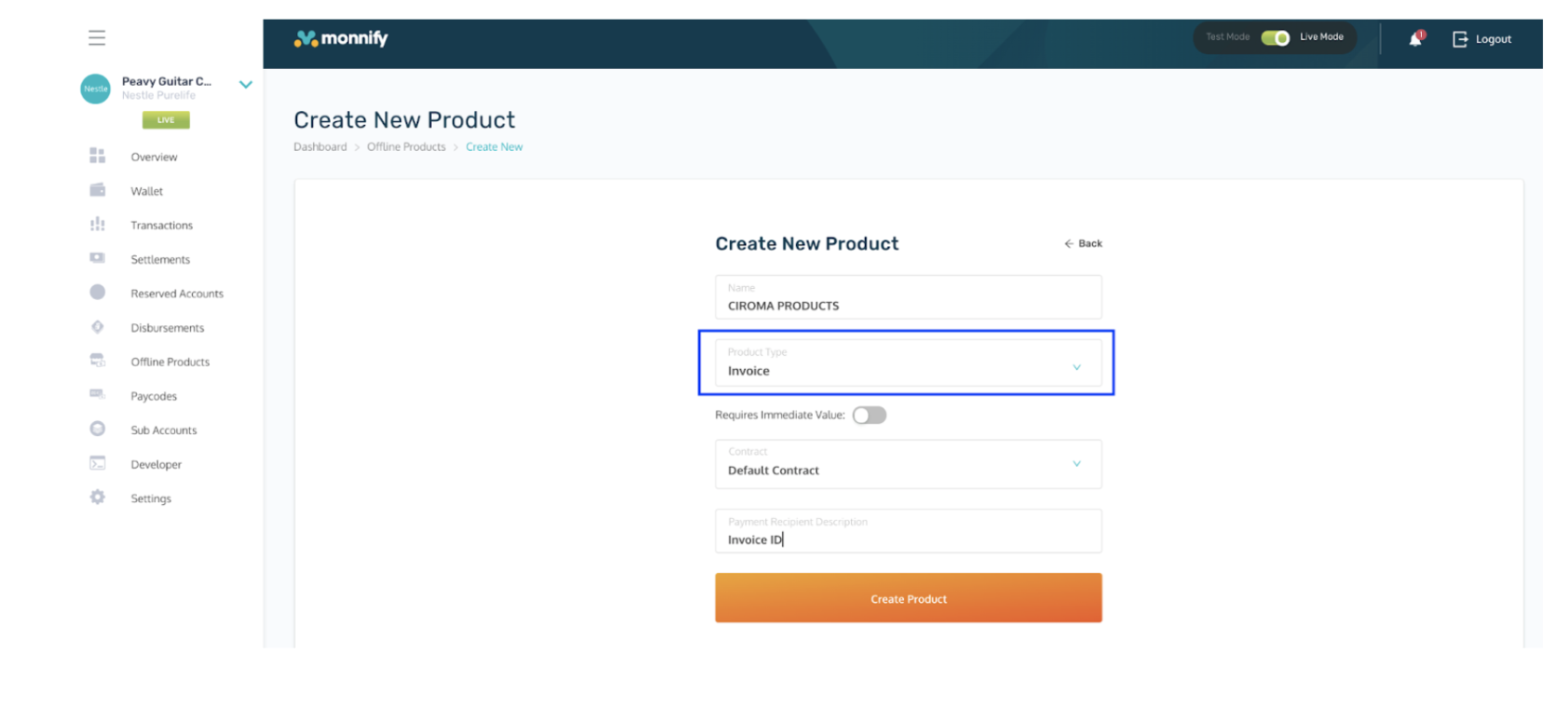This screenshot has width=1568, height=708.
Task: Open the notifications bell
Action: (1415, 38)
